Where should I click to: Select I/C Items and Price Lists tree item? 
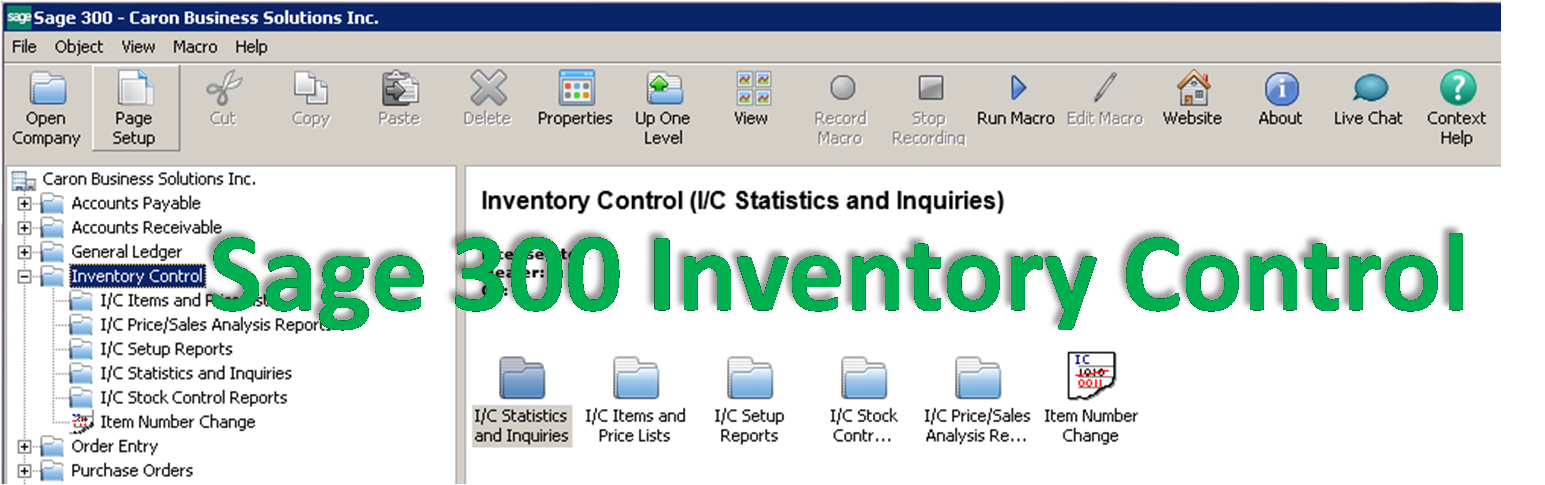tap(185, 300)
